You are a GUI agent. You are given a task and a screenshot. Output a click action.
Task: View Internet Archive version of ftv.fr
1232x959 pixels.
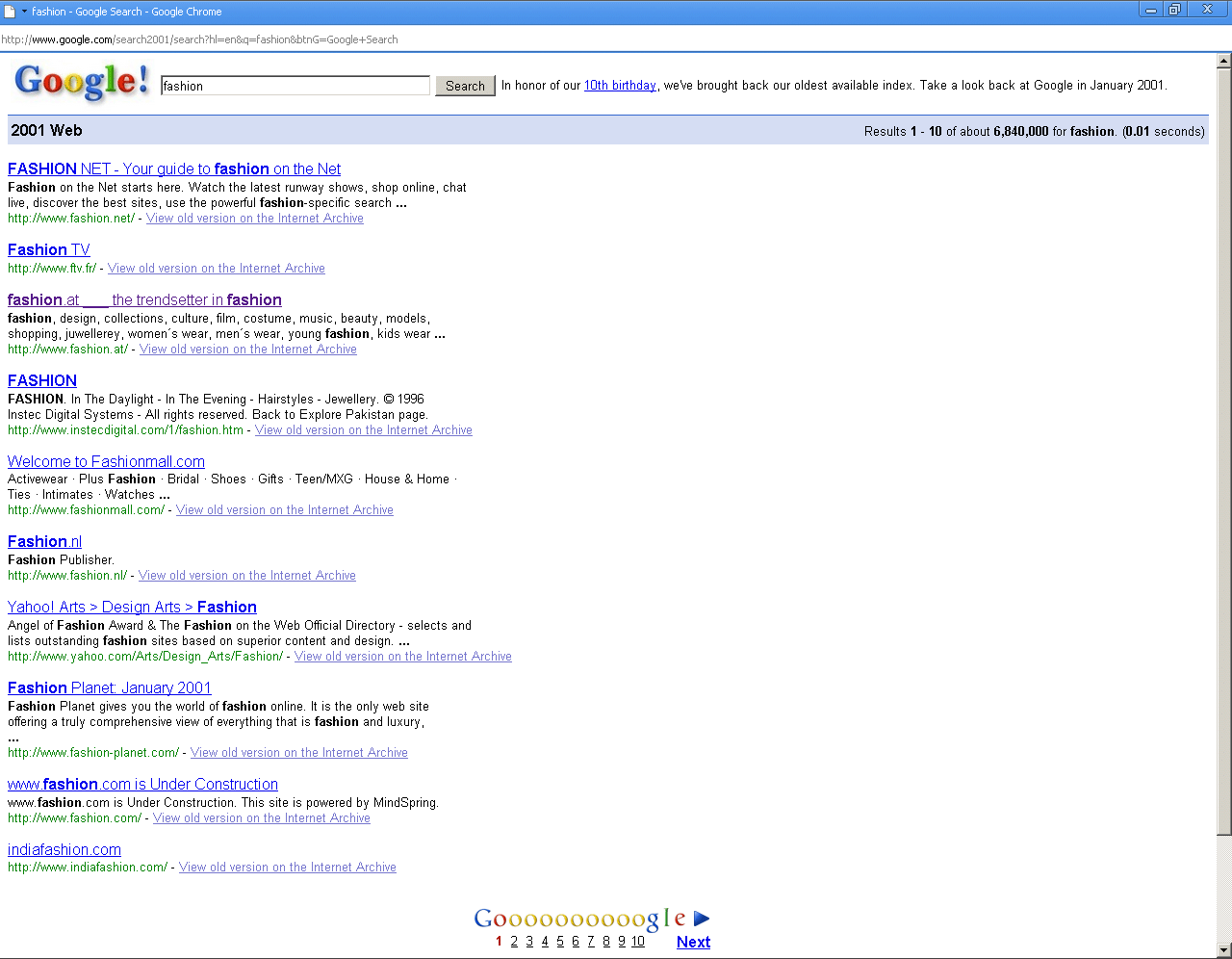click(x=217, y=269)
